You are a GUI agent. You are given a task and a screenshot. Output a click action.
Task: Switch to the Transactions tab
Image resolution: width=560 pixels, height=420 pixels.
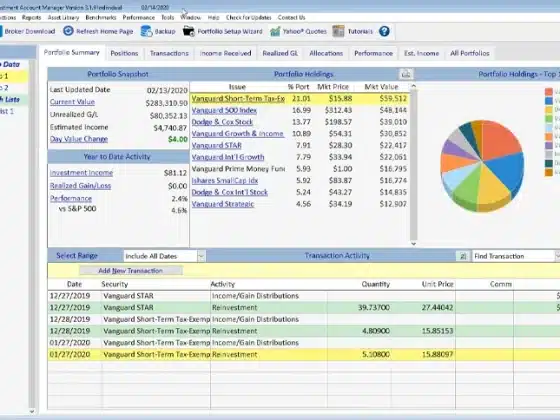coord(169,53)
